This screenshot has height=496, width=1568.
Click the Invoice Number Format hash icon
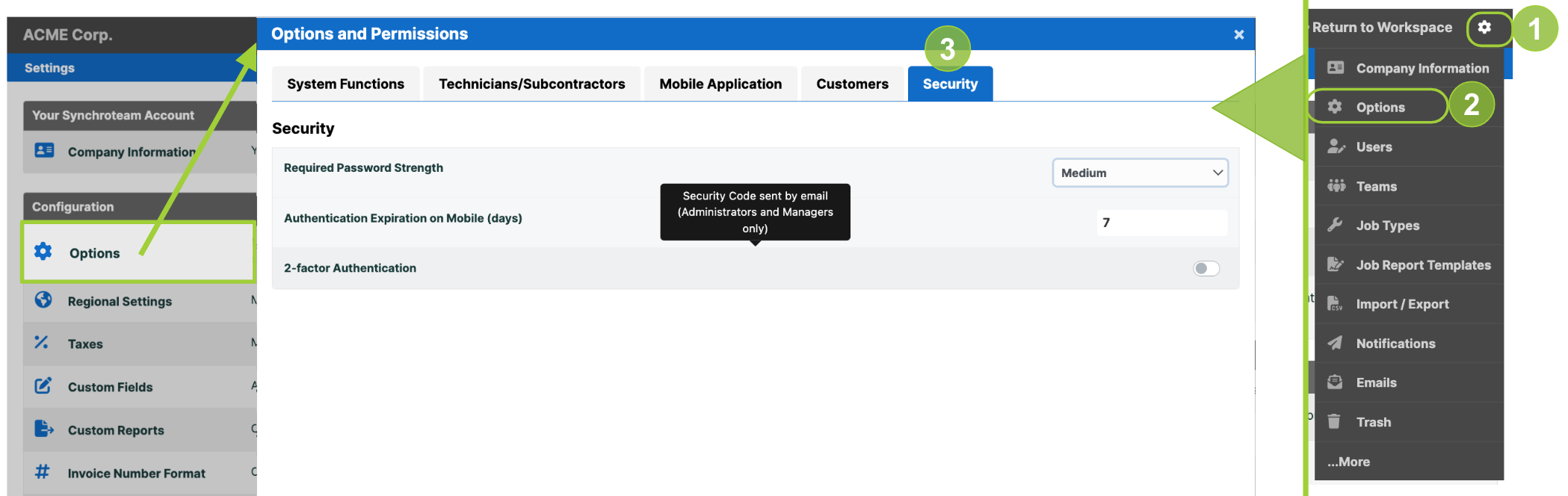pyautogui.click(x=43, y=471)
